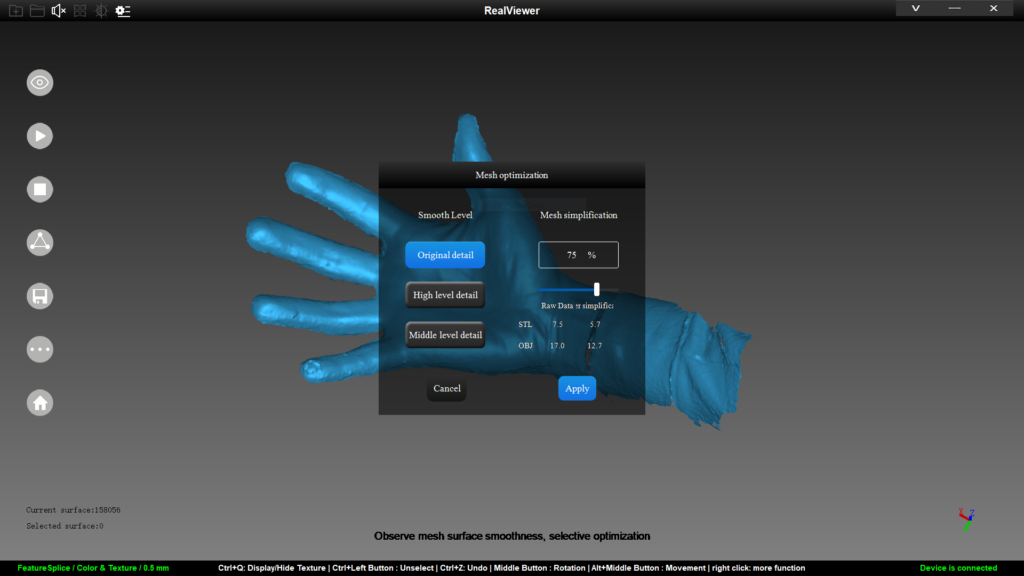
Task: Save the scanned model with the floppy icon
Action: pyautogui.click(x=40, y=295)
